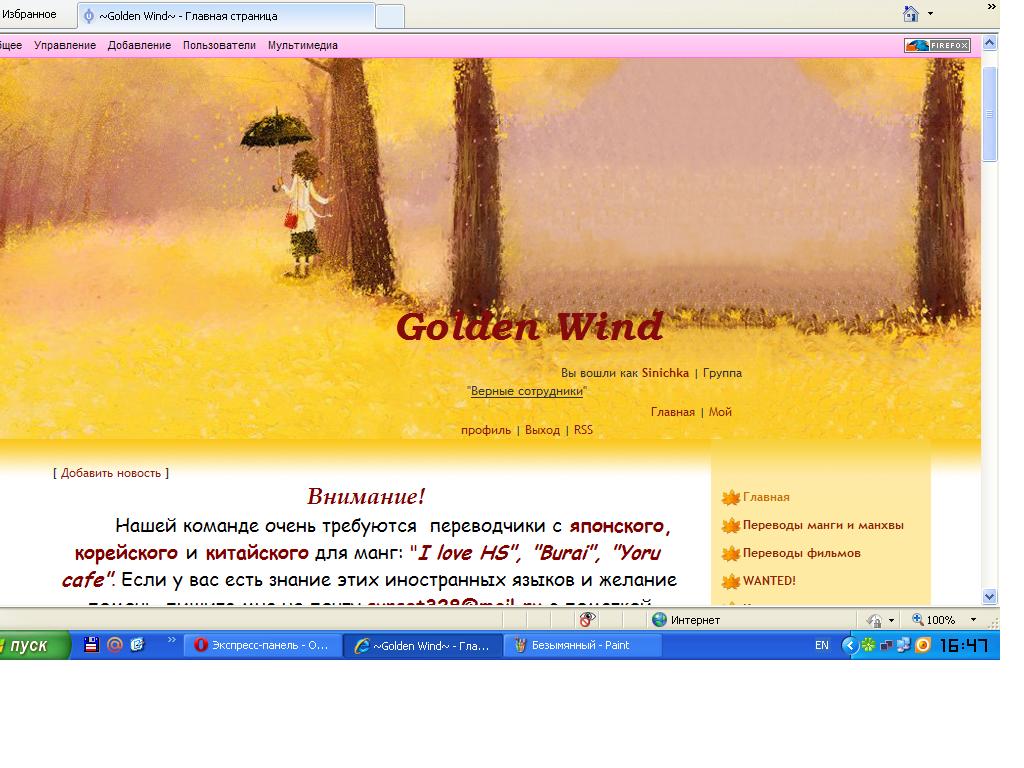Expand hidden toolbar commands chevron top right
This screenshot has width=1024, height=768.
(992, 7)
